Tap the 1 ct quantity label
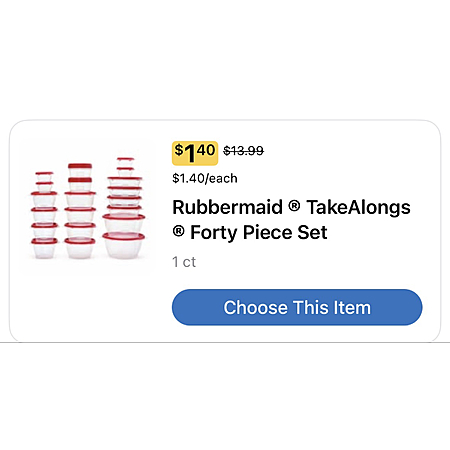Screen dimensions: 450x450 [184, 262]
